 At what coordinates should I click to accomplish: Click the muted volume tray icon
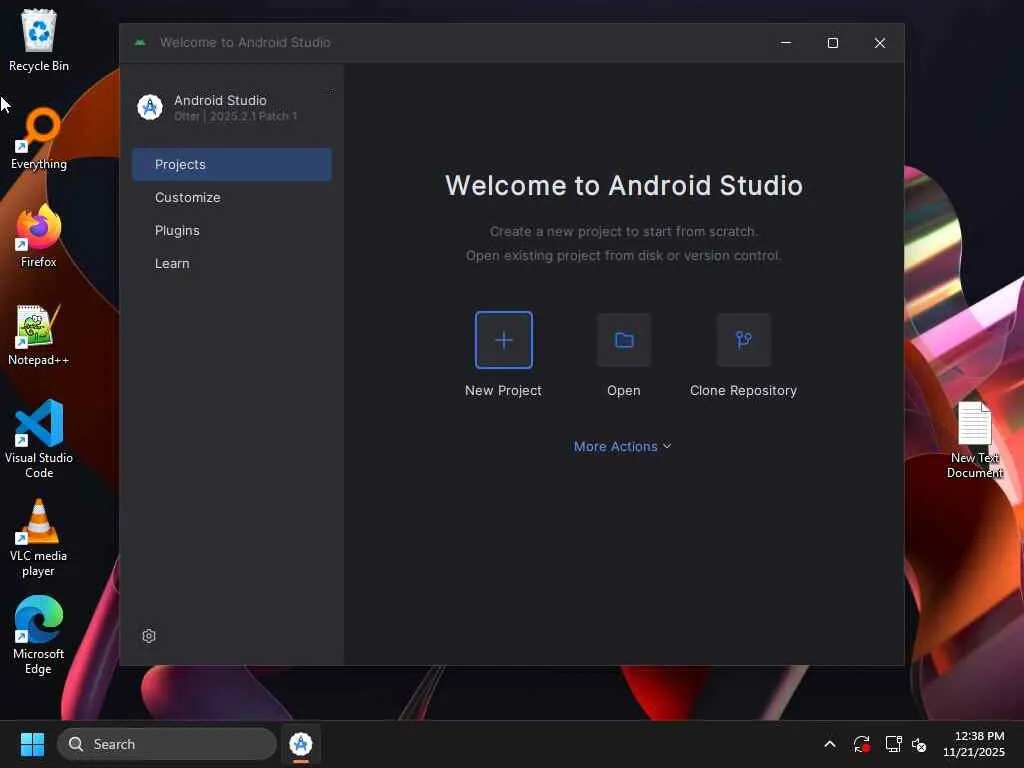920,744
